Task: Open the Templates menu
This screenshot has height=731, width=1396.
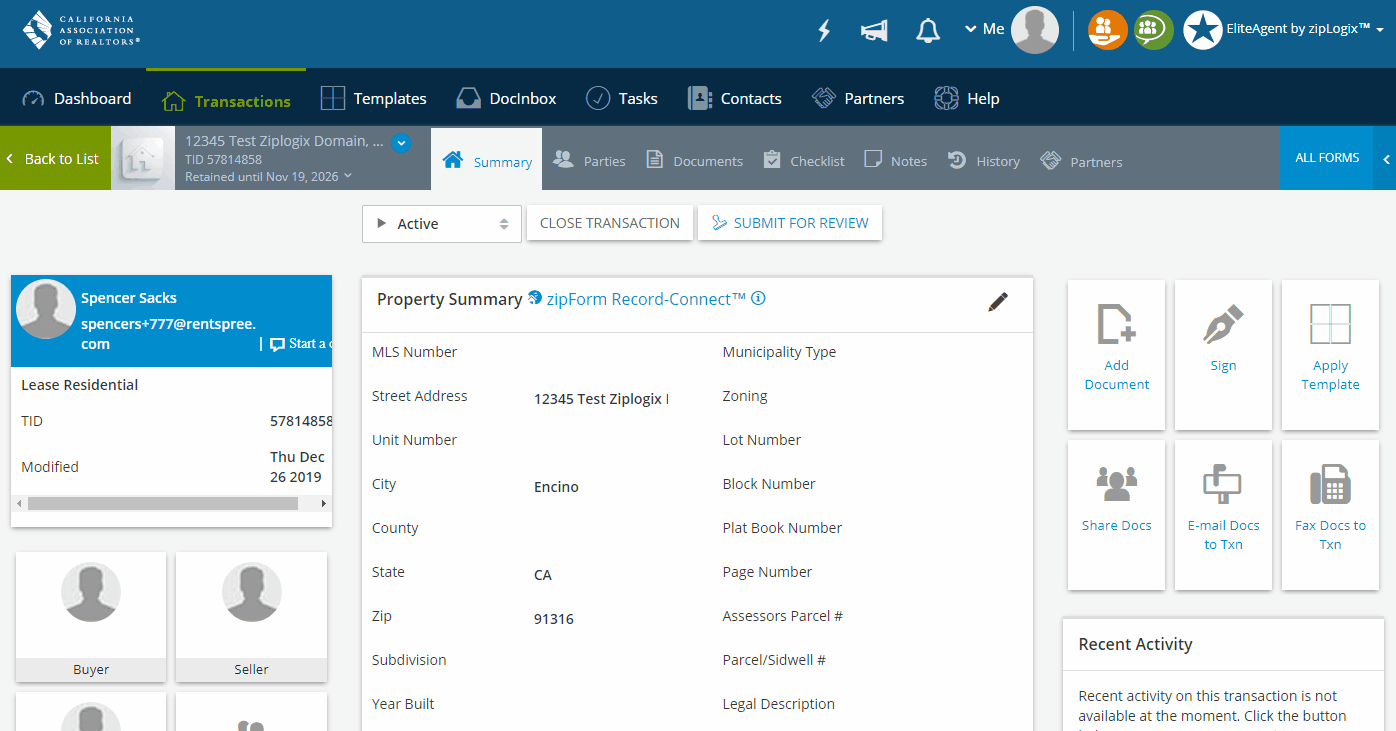Action: pos(373,98)
